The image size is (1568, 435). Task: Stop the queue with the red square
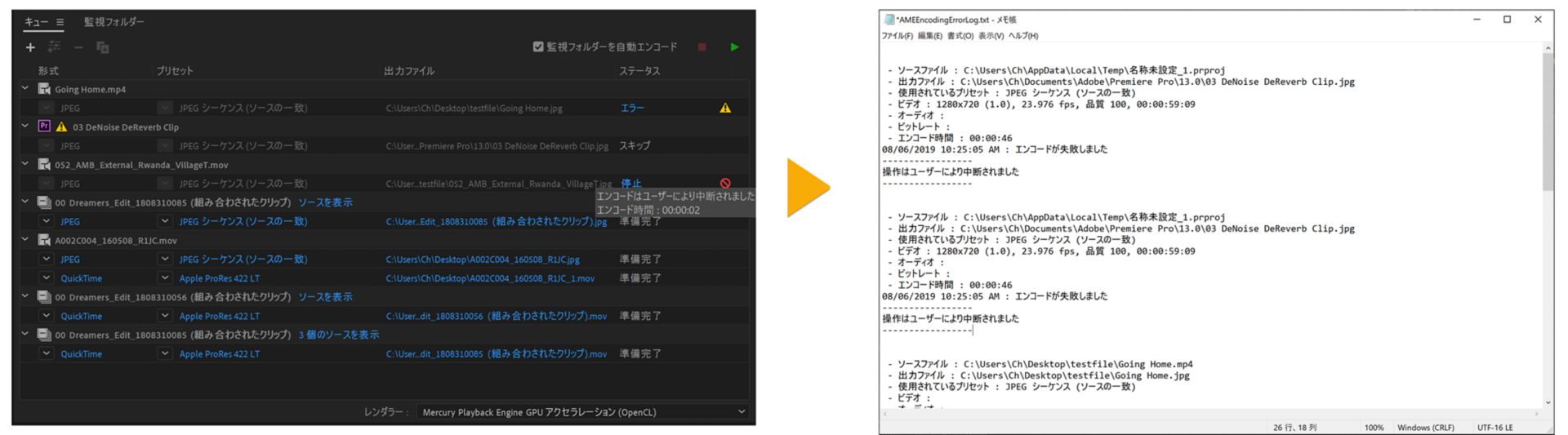point(702,47)
